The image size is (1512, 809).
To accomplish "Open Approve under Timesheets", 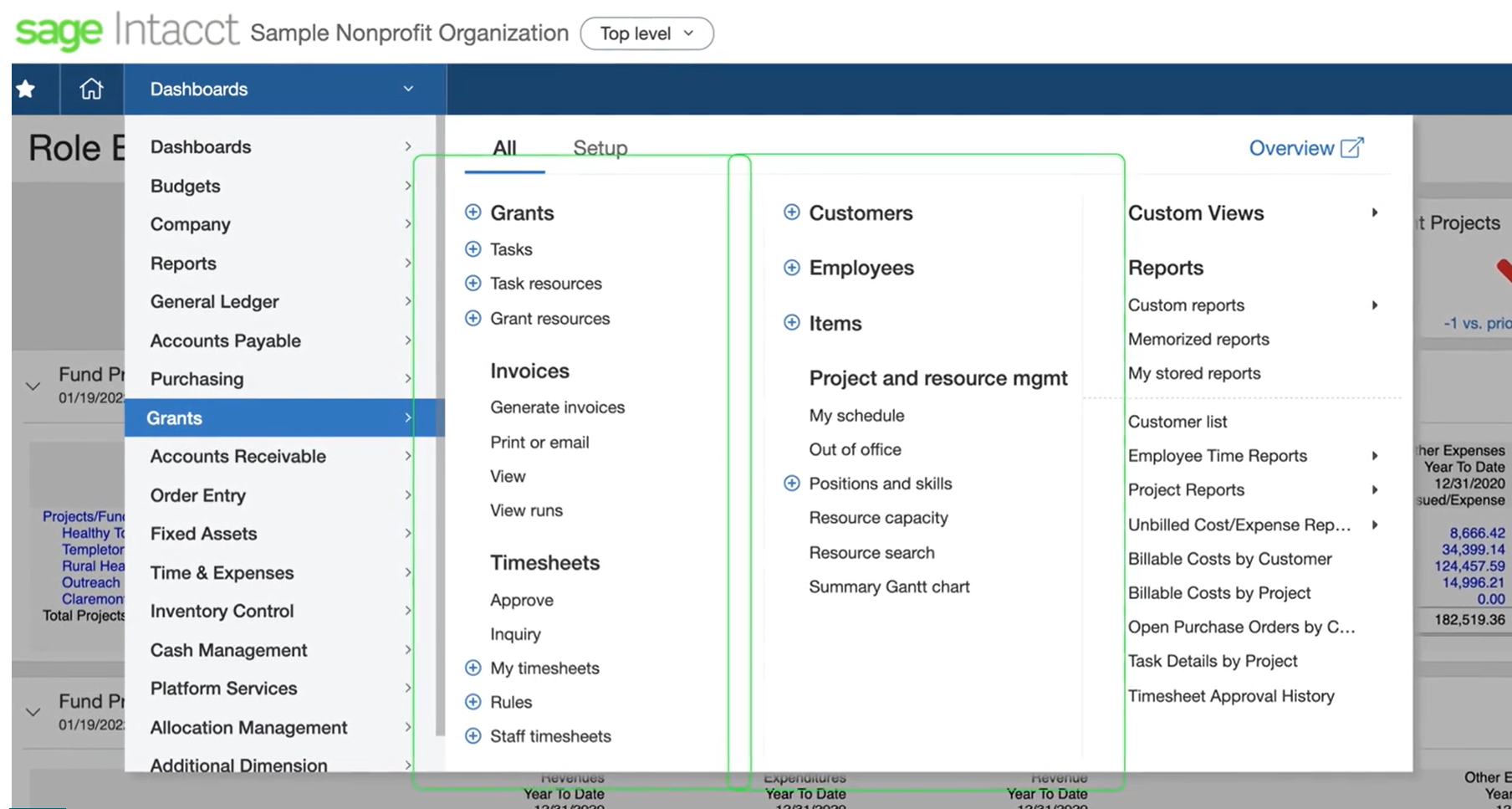I will (522, 601).
